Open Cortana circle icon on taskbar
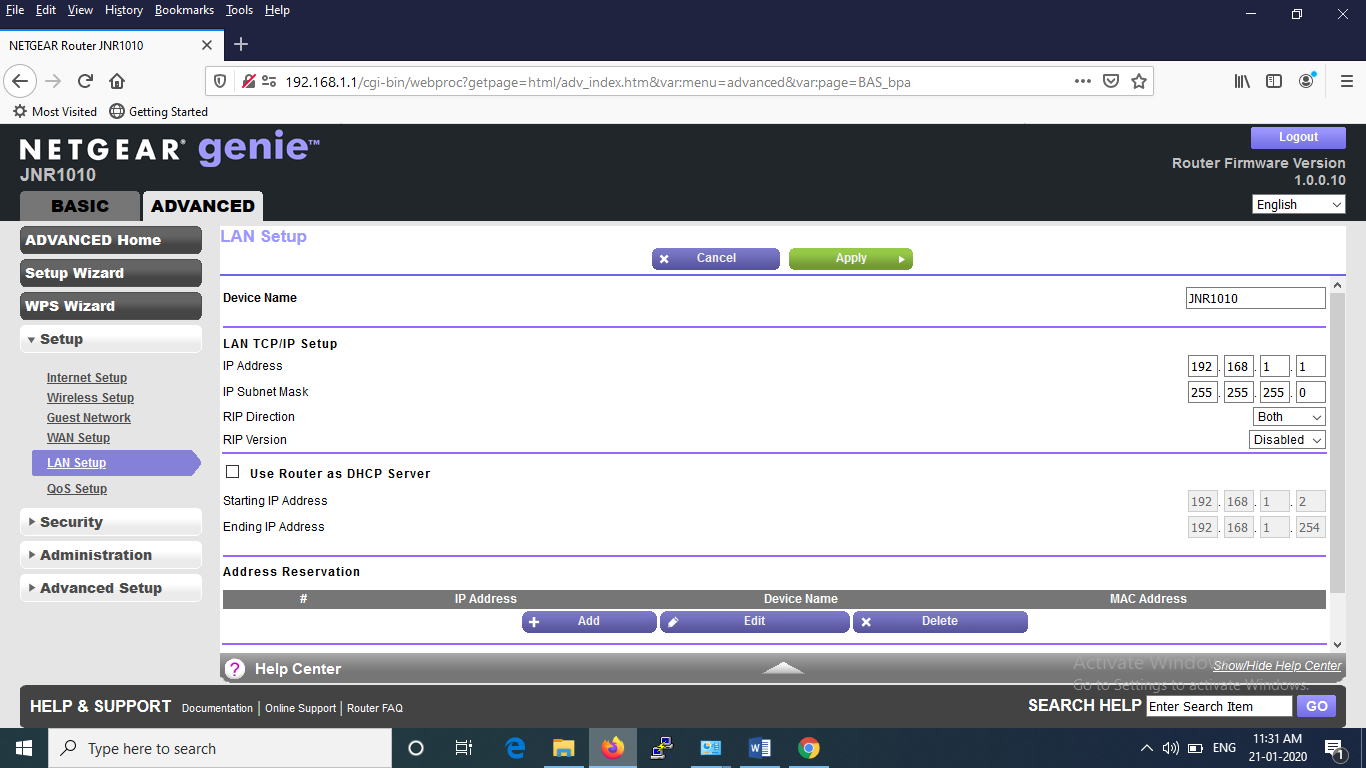 (416, 748)
